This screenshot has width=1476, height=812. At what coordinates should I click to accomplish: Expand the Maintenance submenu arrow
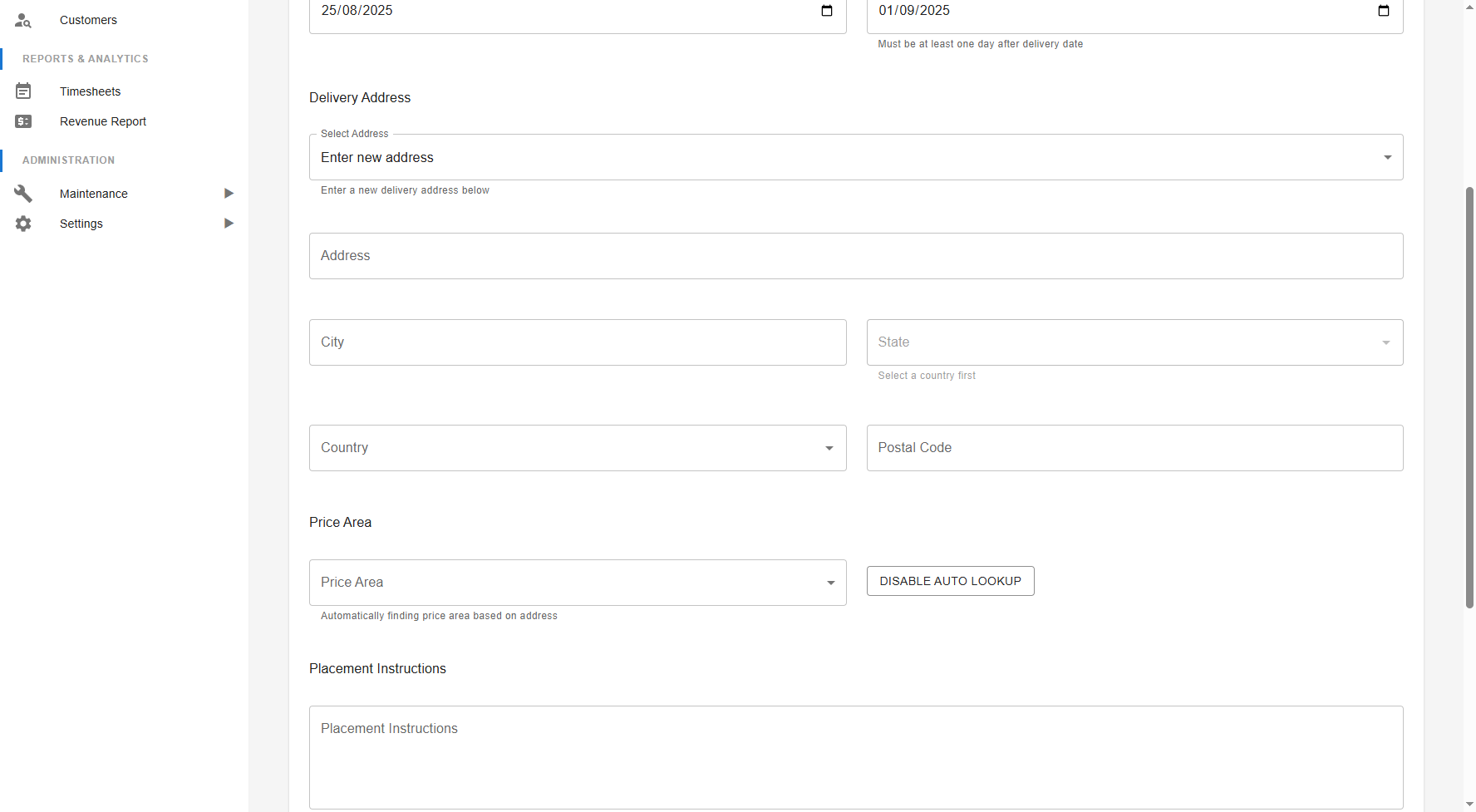coord(229,194)
